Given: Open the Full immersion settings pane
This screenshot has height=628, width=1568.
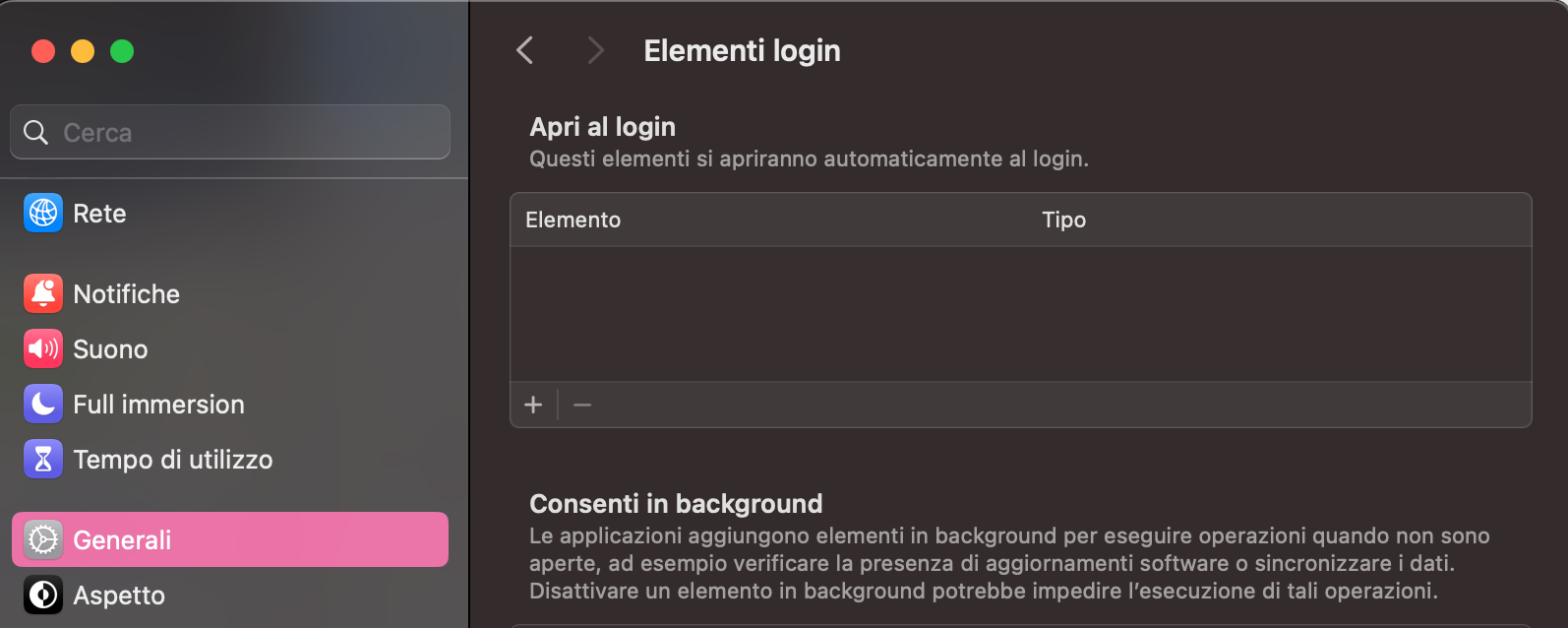Looking at the screenshot, I should pyautogui.click(x=158, y=404).
